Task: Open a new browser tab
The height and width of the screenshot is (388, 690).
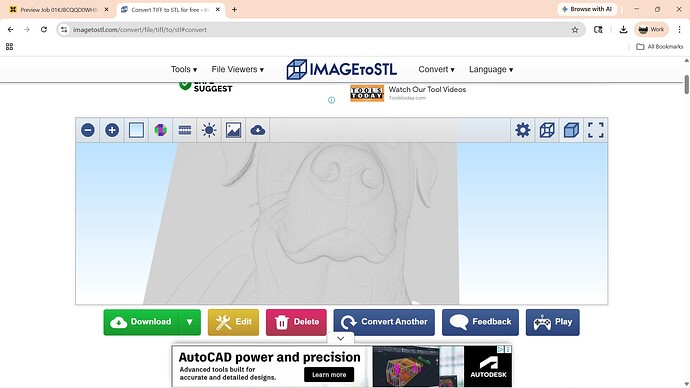Action: (235, 9)
